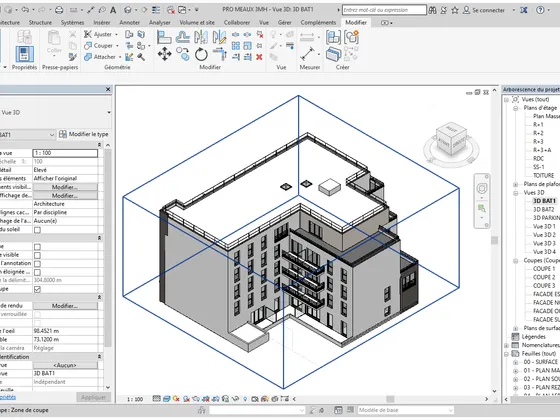Open the Annoter ribbon tab
This screenshot has width=560, height=420.
(129, 22)
